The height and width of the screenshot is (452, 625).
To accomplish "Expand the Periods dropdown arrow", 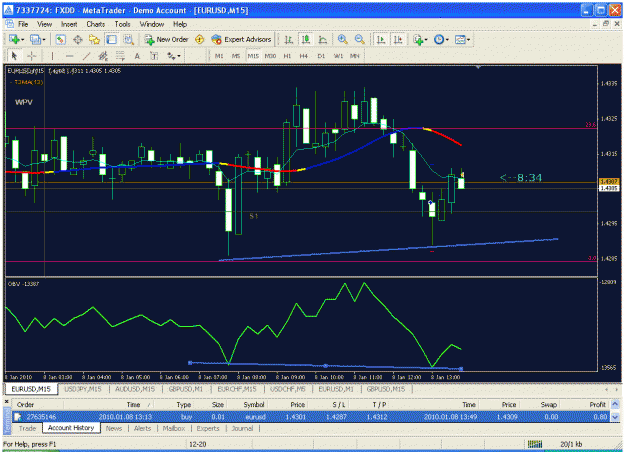I will (x=447, y=39).
